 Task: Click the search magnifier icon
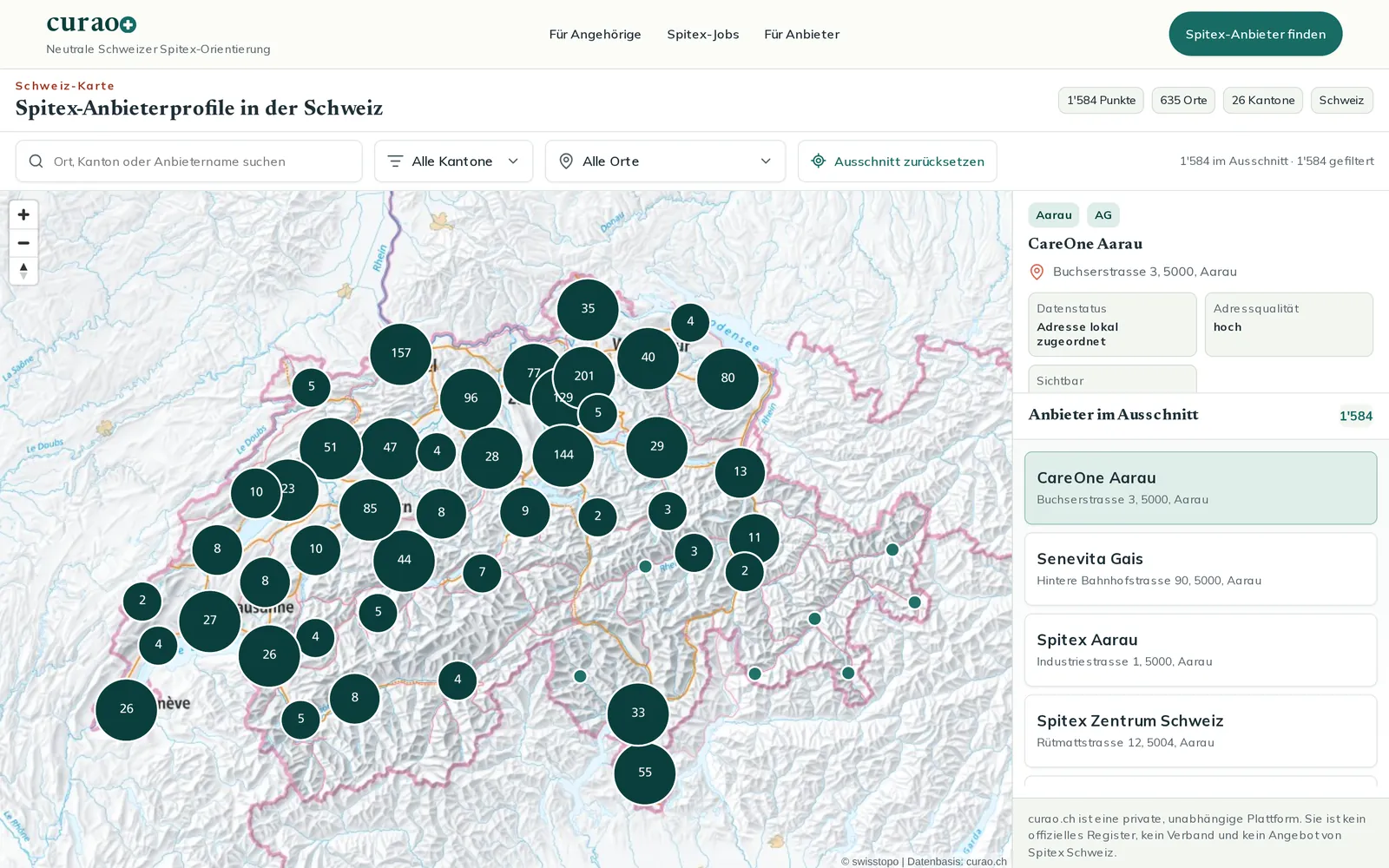point(36,161)
